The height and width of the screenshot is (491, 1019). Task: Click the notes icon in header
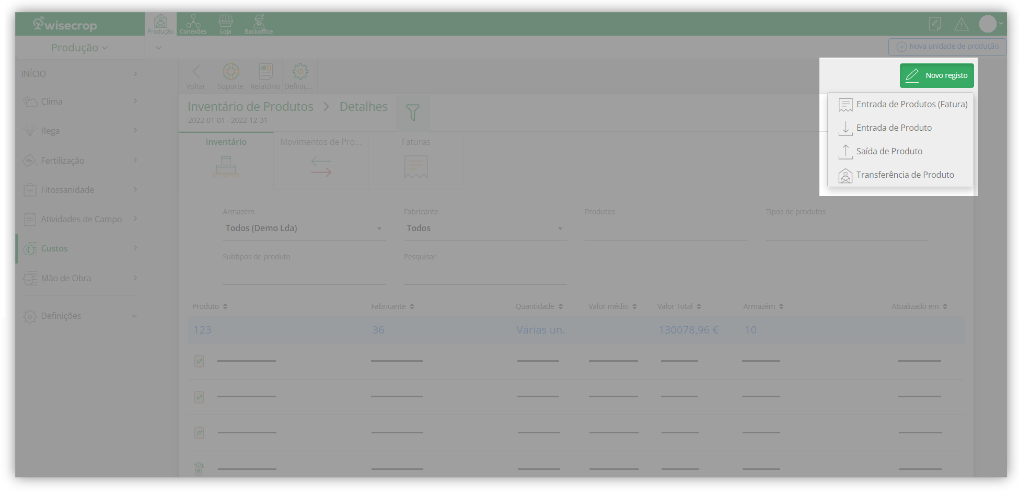[x=935, y=24]
